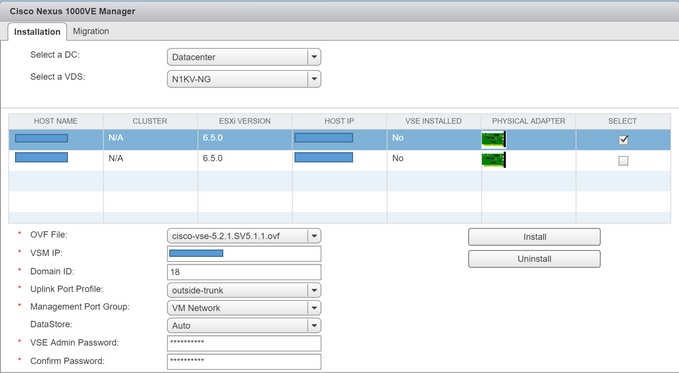Click the second row's VSE installed No cell
The width and height of the screenshot is (679, 373).
434,160
